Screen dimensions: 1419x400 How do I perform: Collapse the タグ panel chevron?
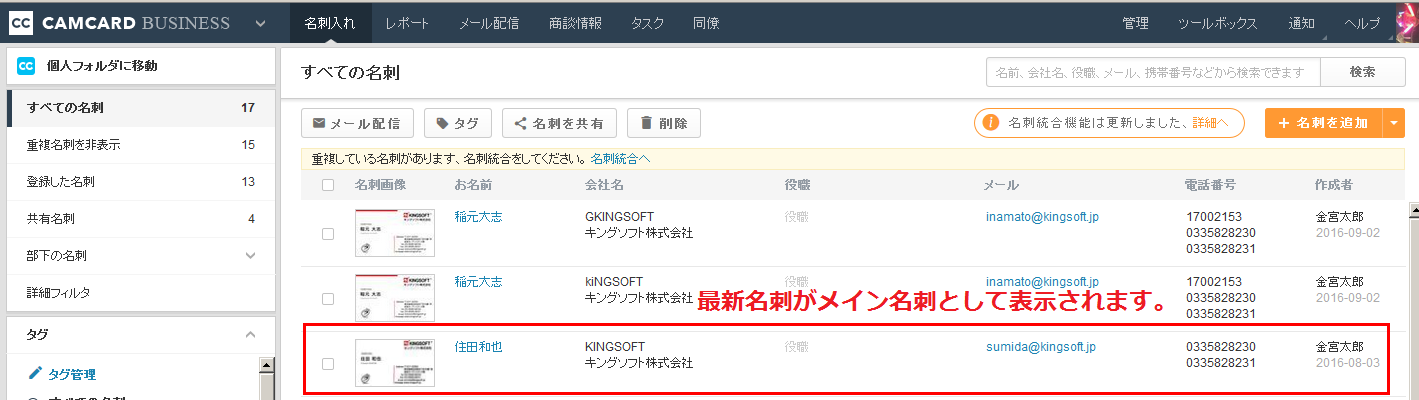pos(250,334)
